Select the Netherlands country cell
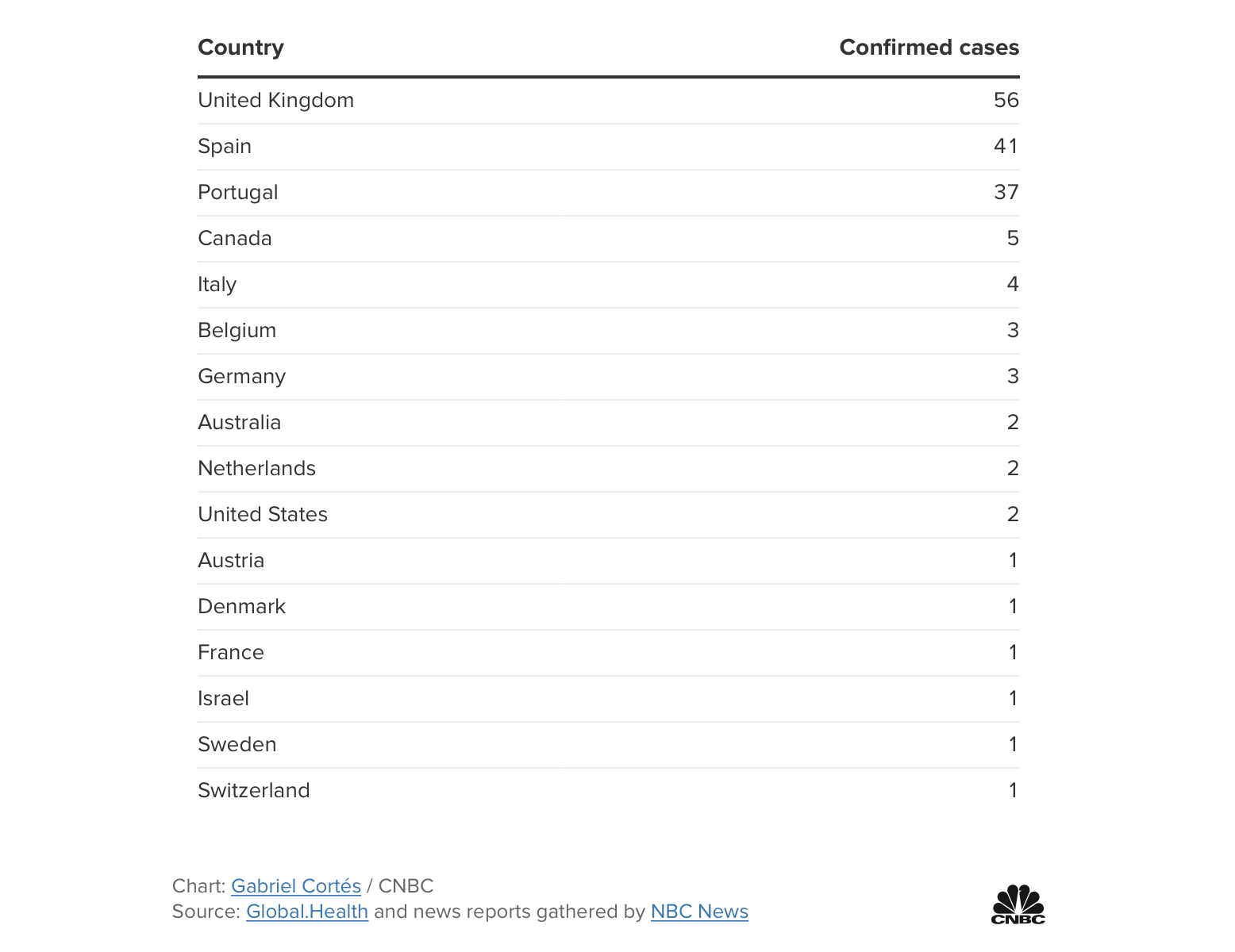Viewport: 1235px width, 952px height. pyautogui.click(x=256, y=469)
